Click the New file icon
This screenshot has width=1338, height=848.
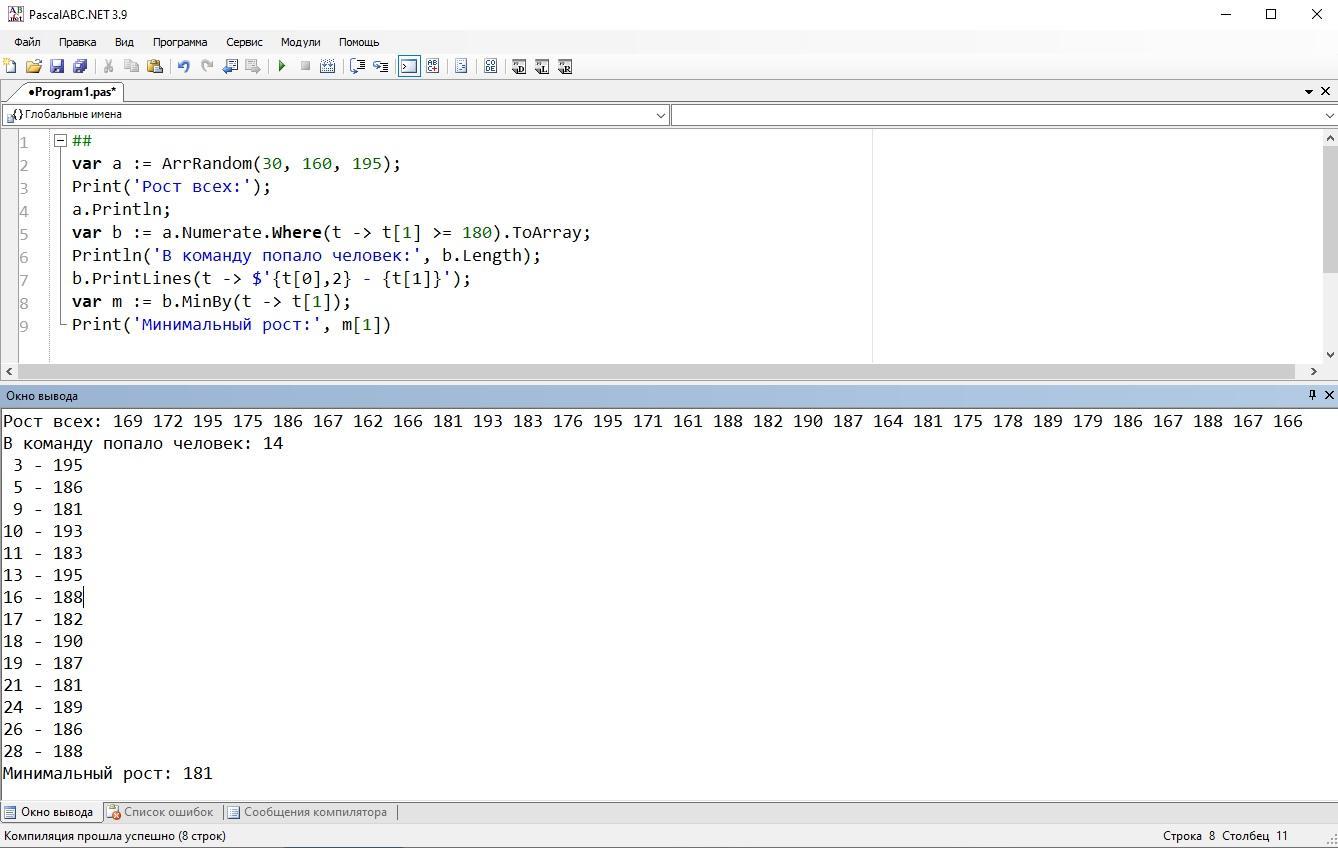click(10, 67)
